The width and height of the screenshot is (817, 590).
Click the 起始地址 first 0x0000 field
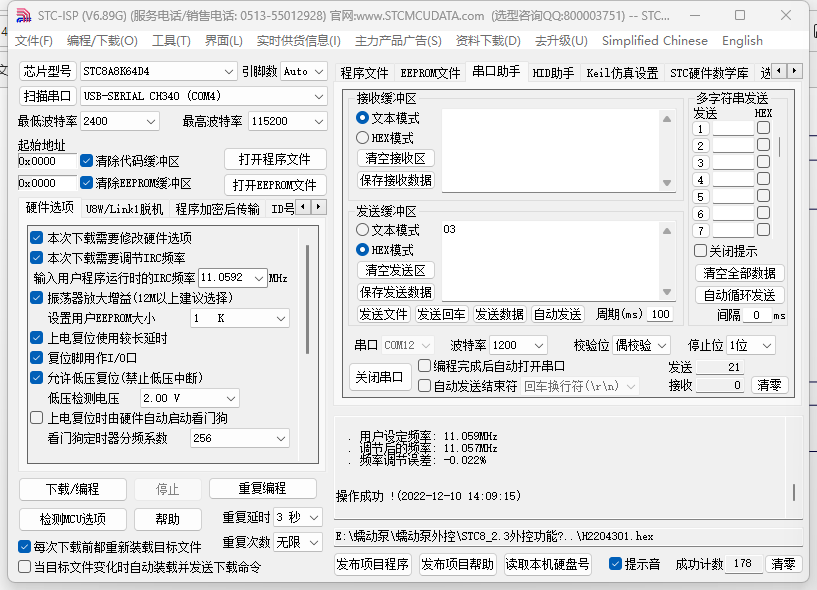pos(47,161)
